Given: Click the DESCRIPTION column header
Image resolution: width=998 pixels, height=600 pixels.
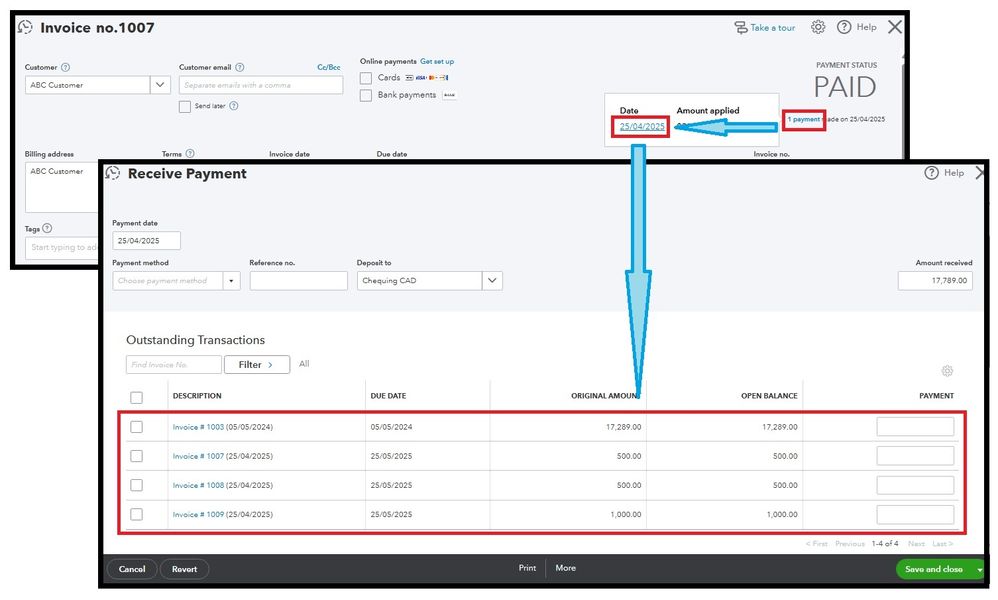Looking at the screenshot, I should click(x=197, y=396).
